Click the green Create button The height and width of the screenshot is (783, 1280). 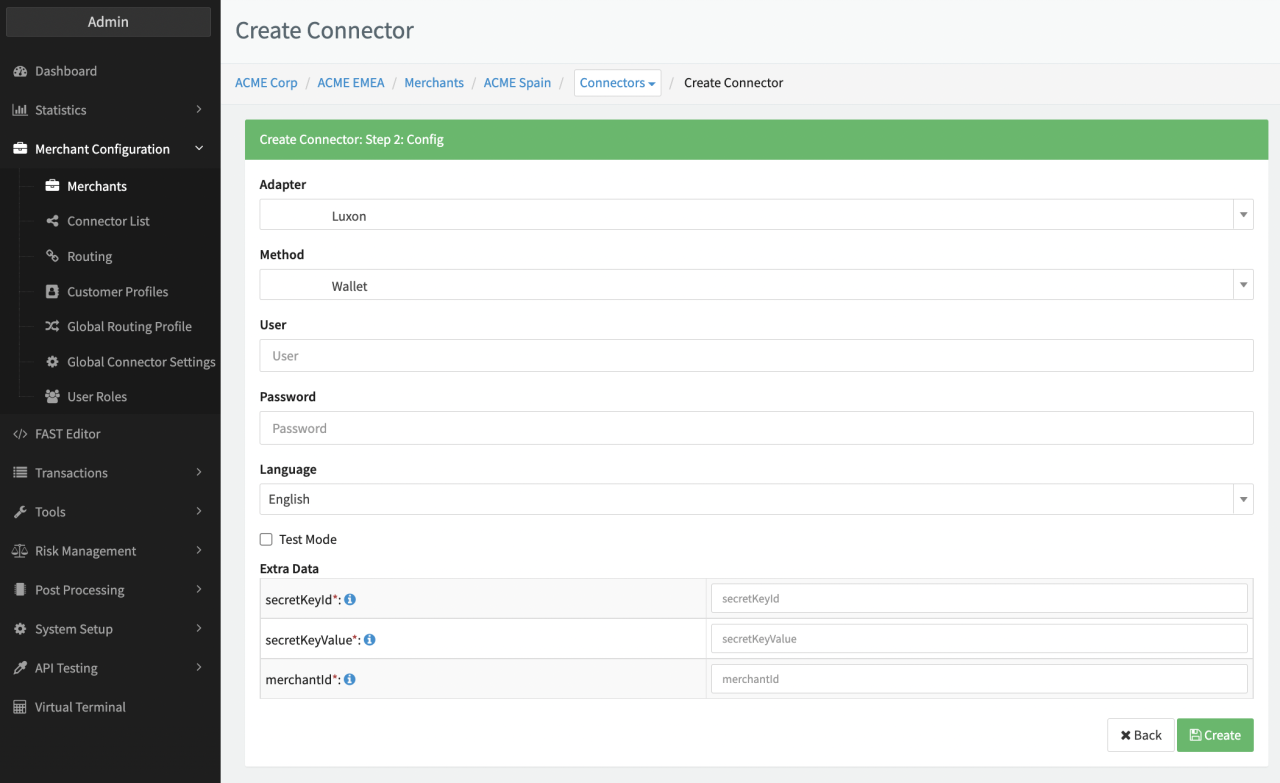(1214, 735)
